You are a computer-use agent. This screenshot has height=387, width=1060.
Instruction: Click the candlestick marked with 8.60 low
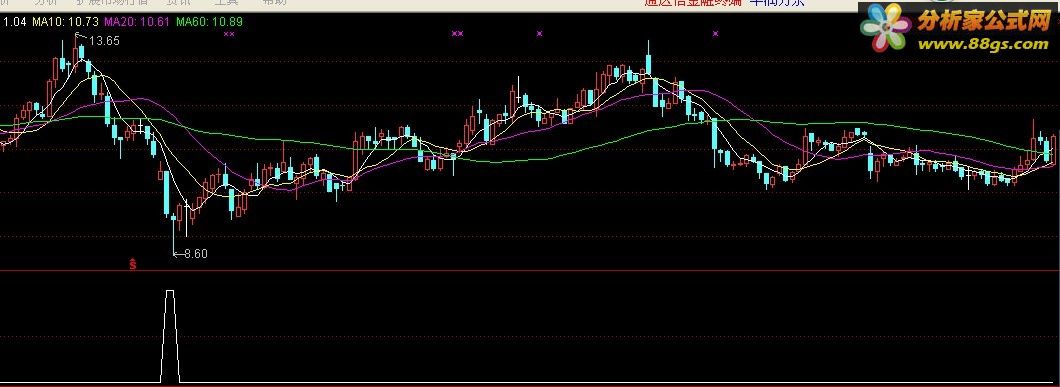pos(174,233)
